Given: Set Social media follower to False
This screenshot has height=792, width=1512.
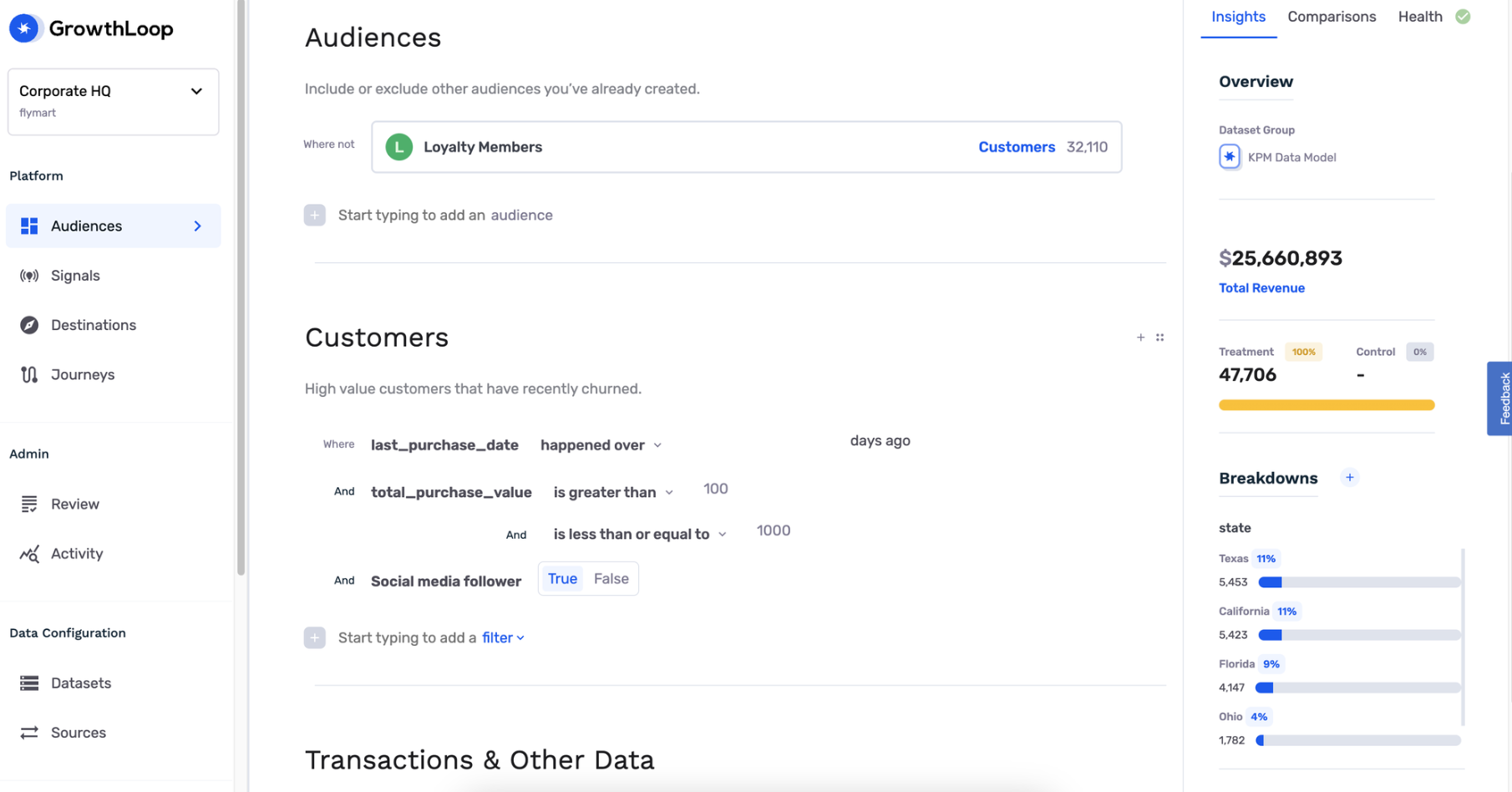Looking at the screenshot, I should coord(611,579).
